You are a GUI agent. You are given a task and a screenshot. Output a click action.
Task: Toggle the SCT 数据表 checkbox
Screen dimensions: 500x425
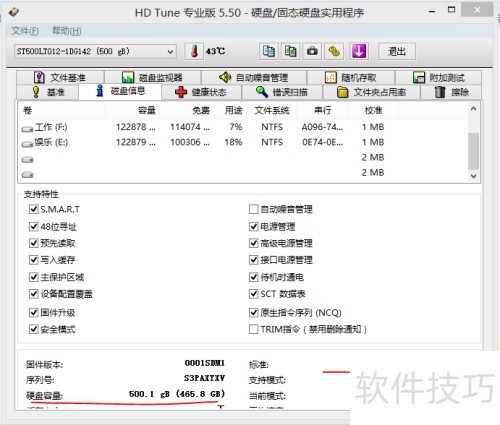click(253, 294)
